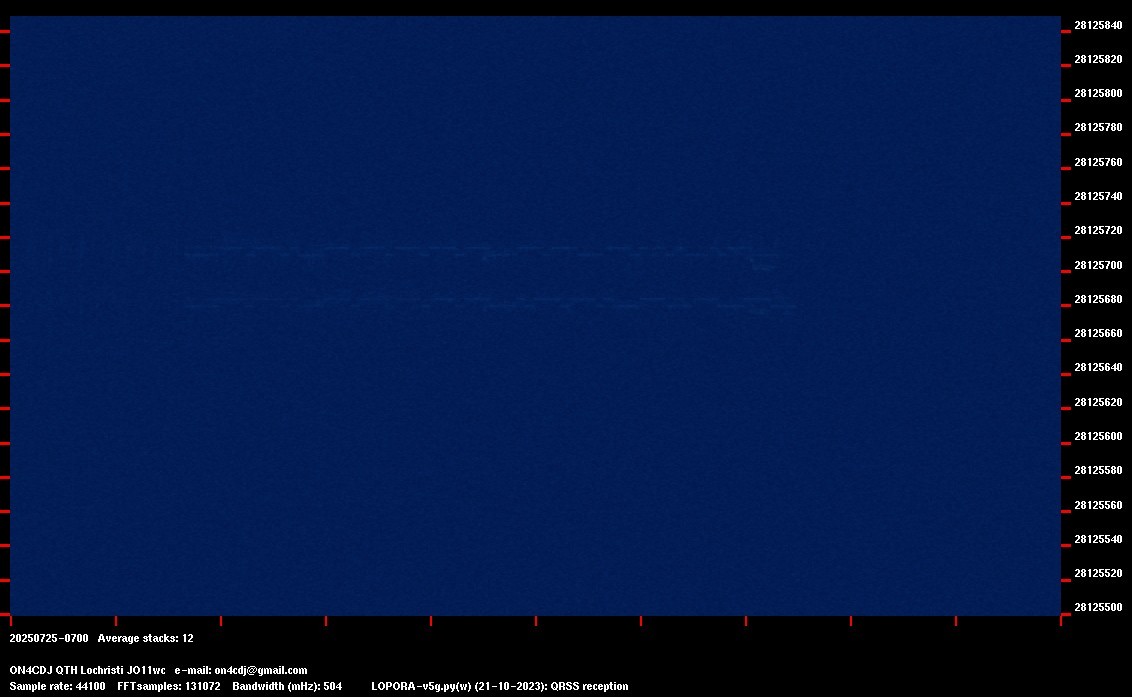Click the 28125600 frequency label
Image resolution: width=1132 pixels, height=697 pixels.
tap(1098, 436)
